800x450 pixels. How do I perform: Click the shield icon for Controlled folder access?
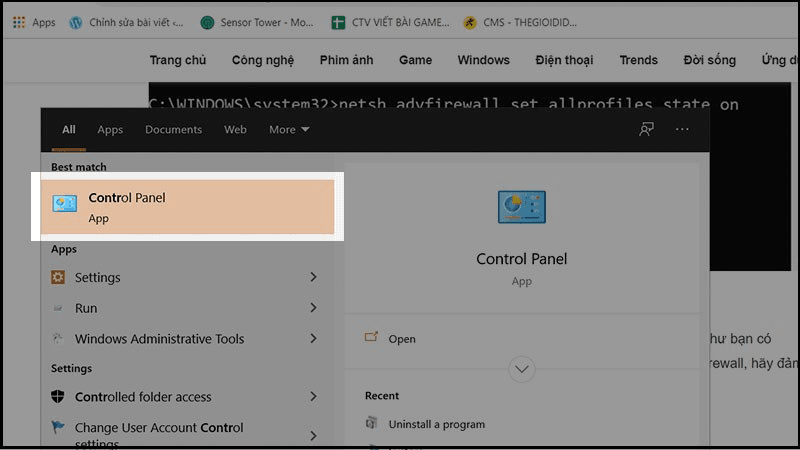(58, 396)
